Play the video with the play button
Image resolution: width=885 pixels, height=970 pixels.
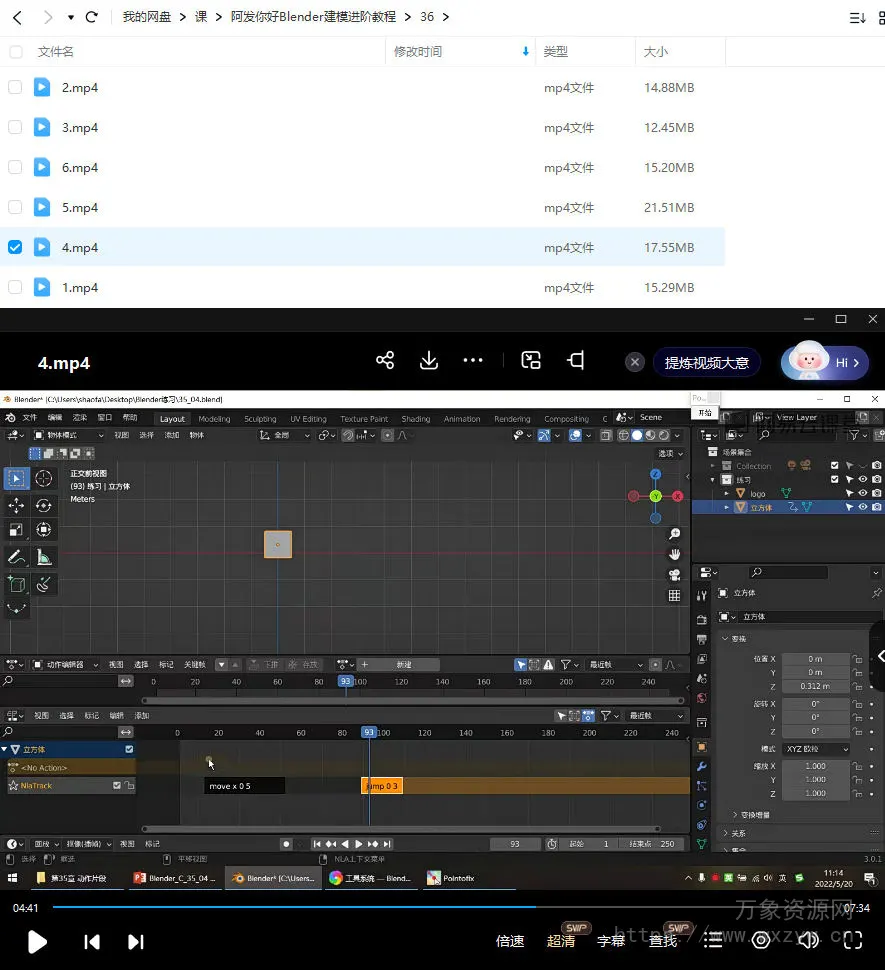point(37,941)
